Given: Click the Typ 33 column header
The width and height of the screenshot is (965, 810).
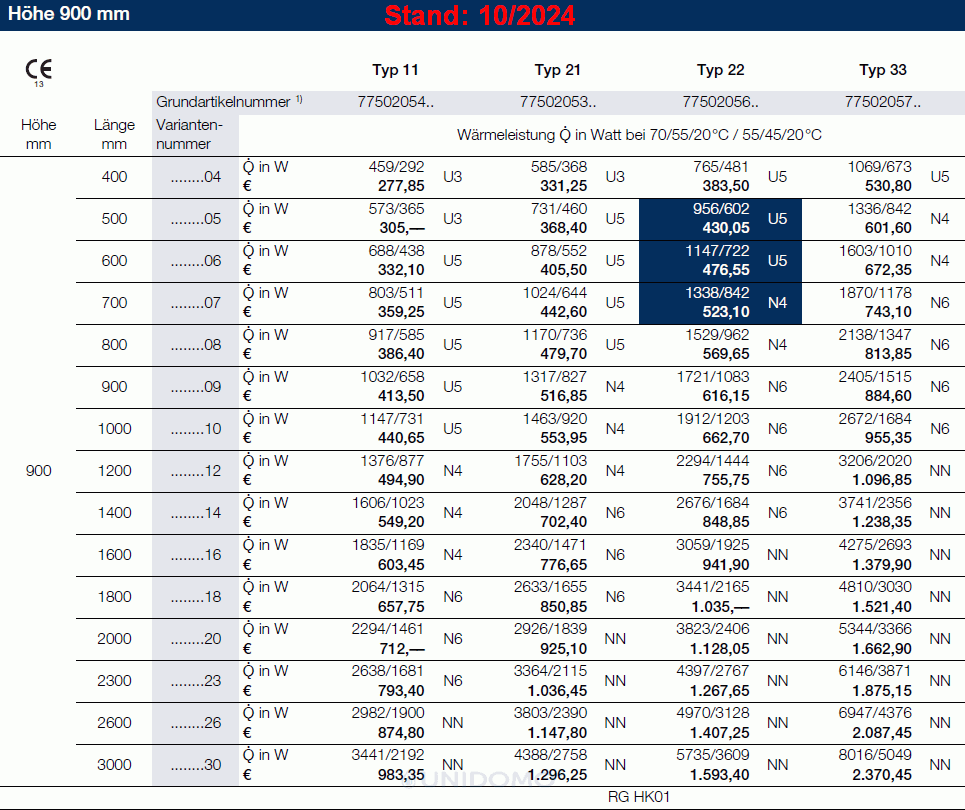Looking at the screenshot, I should tap(883, 70).
